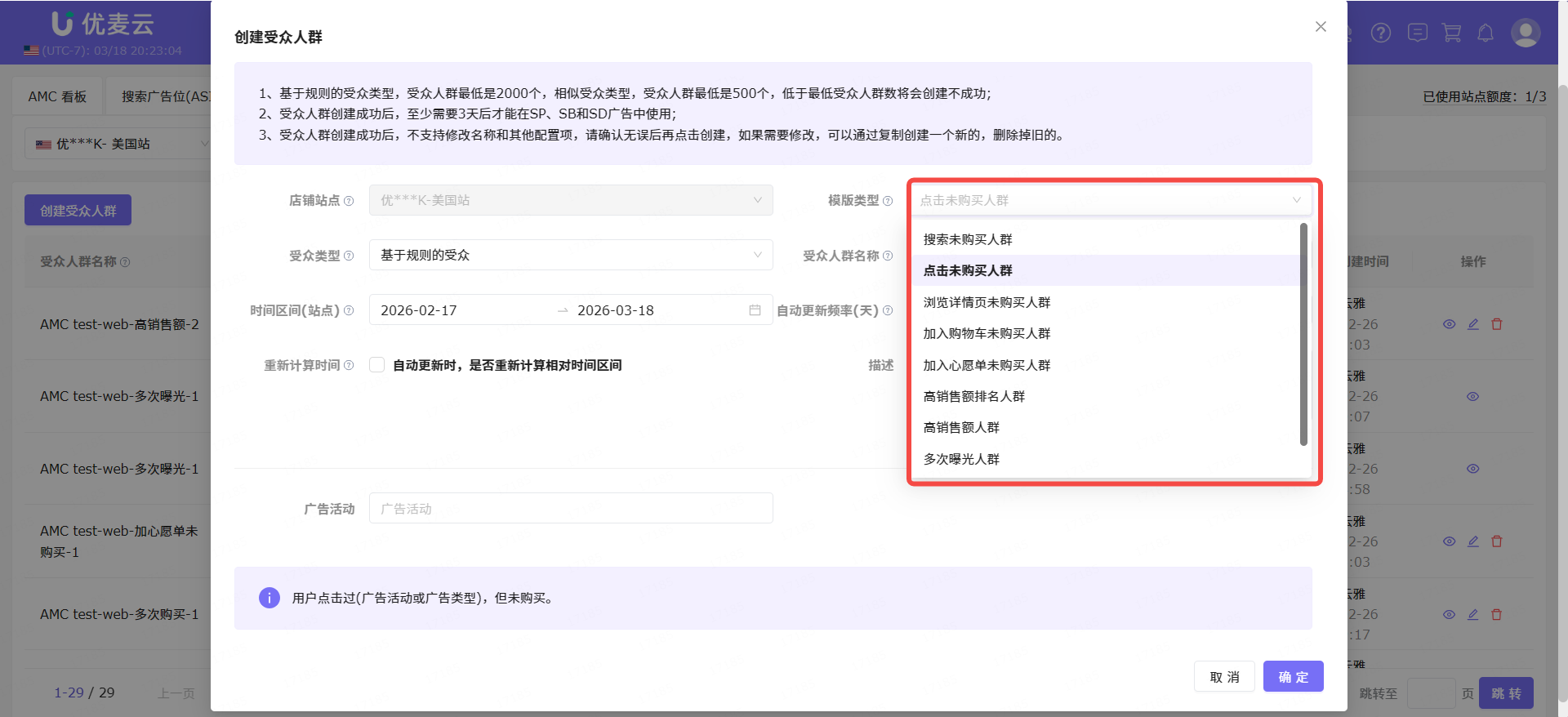Click help icon next to 模版类型 label
This screenshot has width=1568, height=717.
[x=888, y=201]
